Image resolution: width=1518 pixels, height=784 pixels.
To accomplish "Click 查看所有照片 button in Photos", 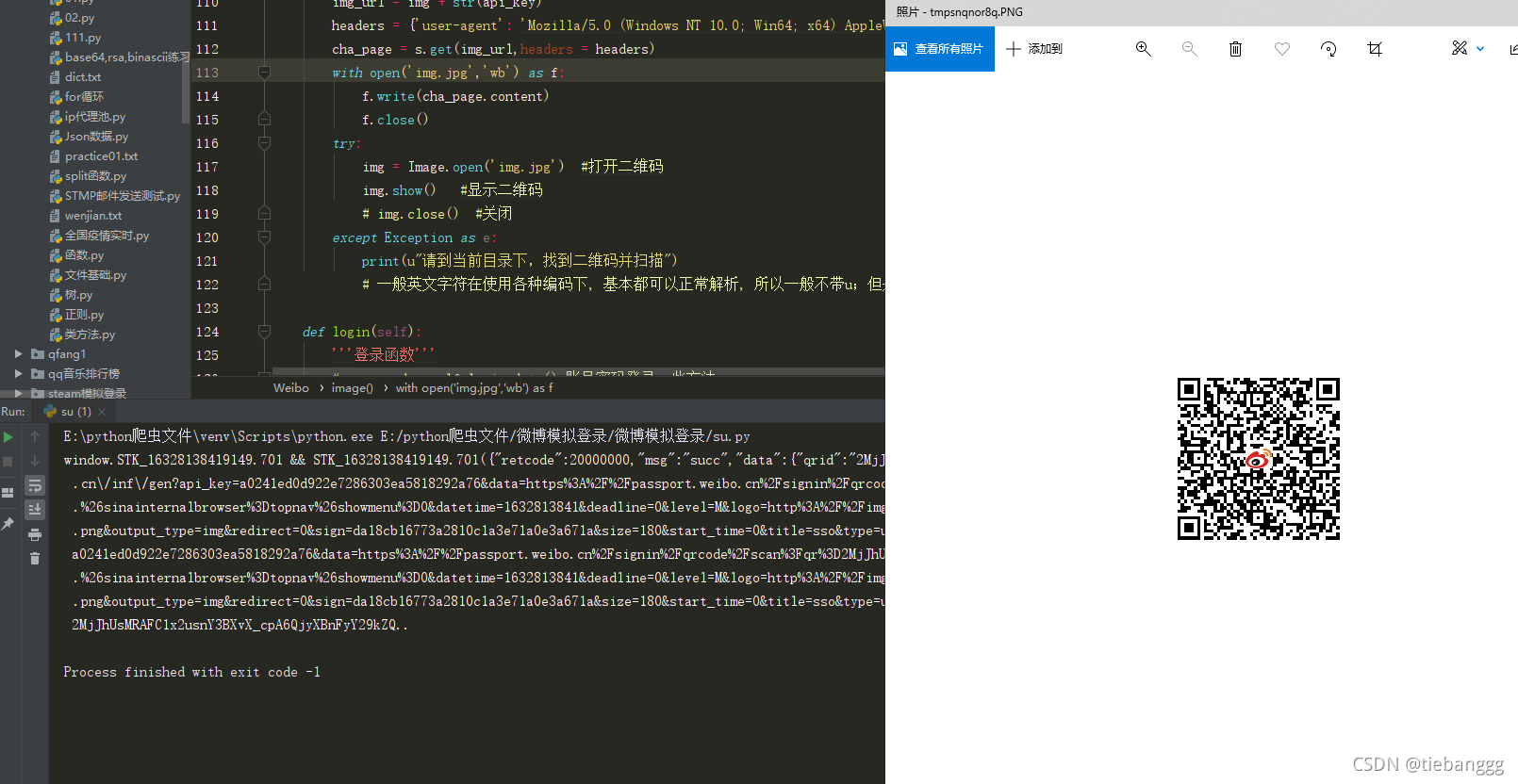I will pyautogui.click(x=939, y=49).
